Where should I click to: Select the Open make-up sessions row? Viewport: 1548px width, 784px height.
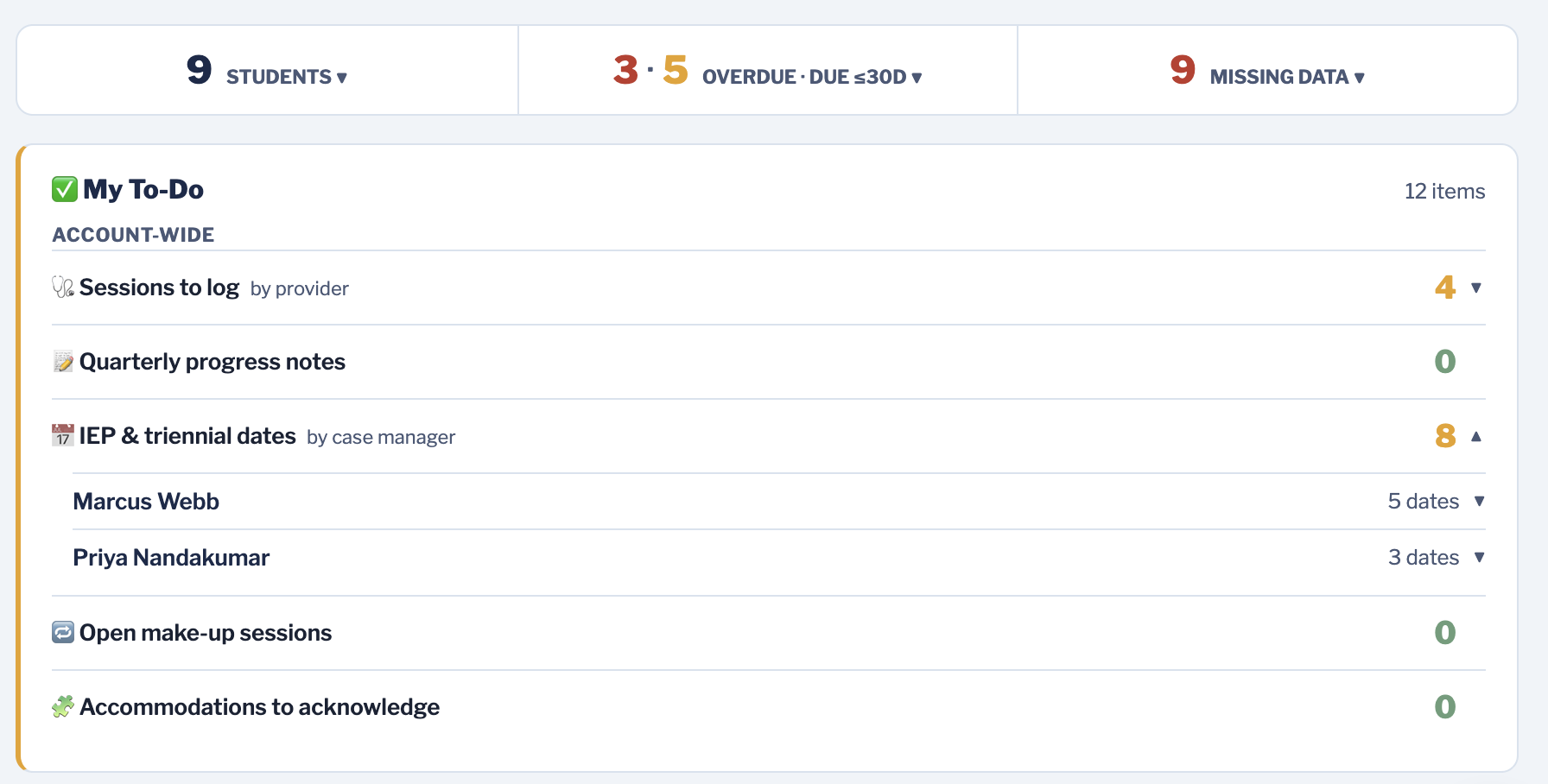769,633
